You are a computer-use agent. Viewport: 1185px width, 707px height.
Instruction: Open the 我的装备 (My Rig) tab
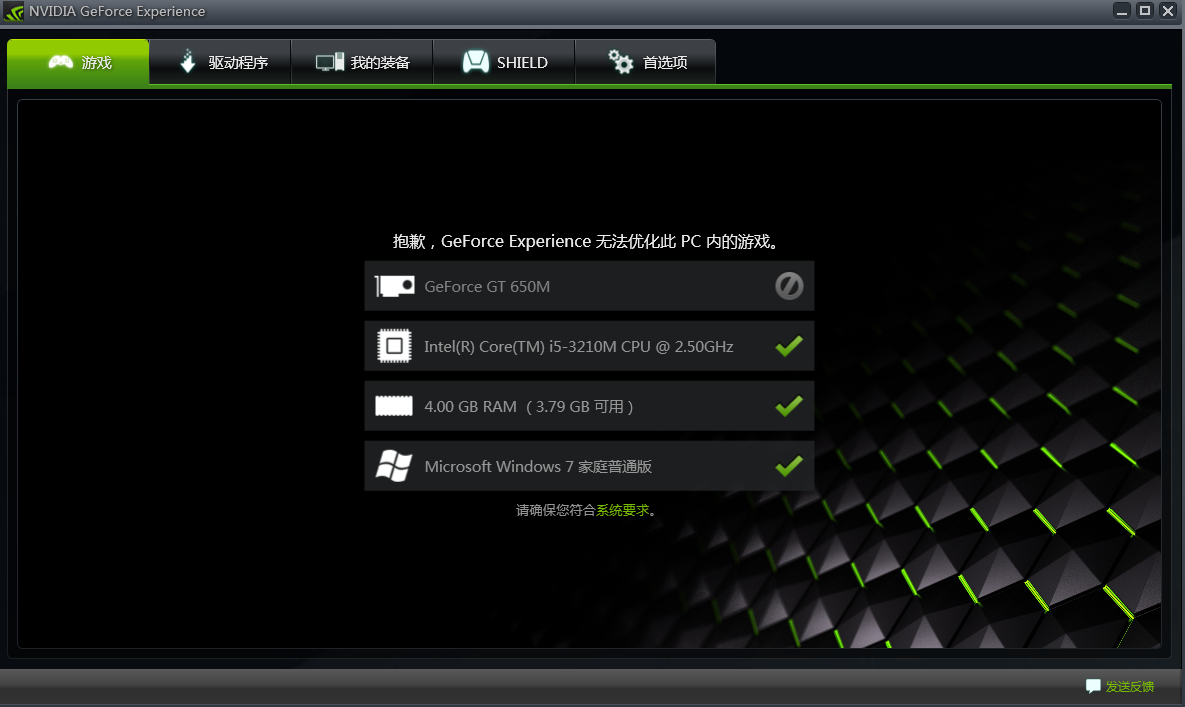coord(362,62)
